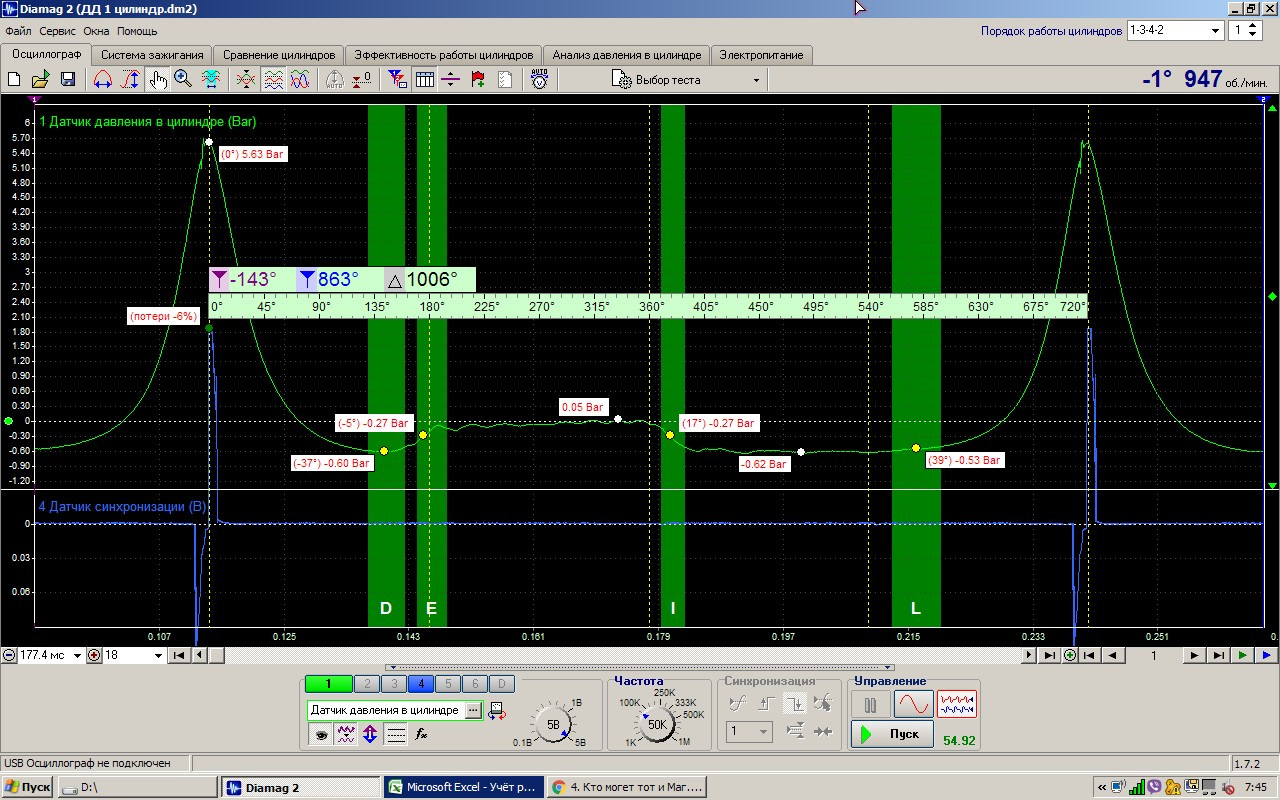Click the cyan waveform autoscale icon
This screenshot has height=800, width=1280.
pos(211,80)
